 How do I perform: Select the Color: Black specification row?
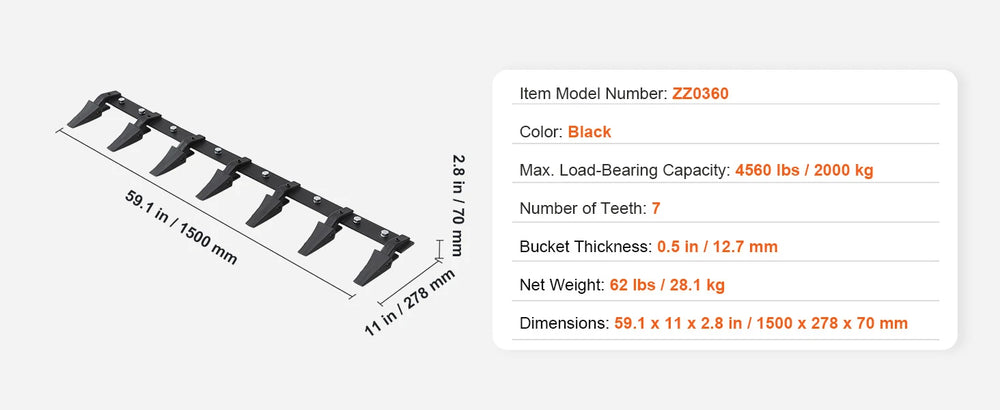(725, 132)
